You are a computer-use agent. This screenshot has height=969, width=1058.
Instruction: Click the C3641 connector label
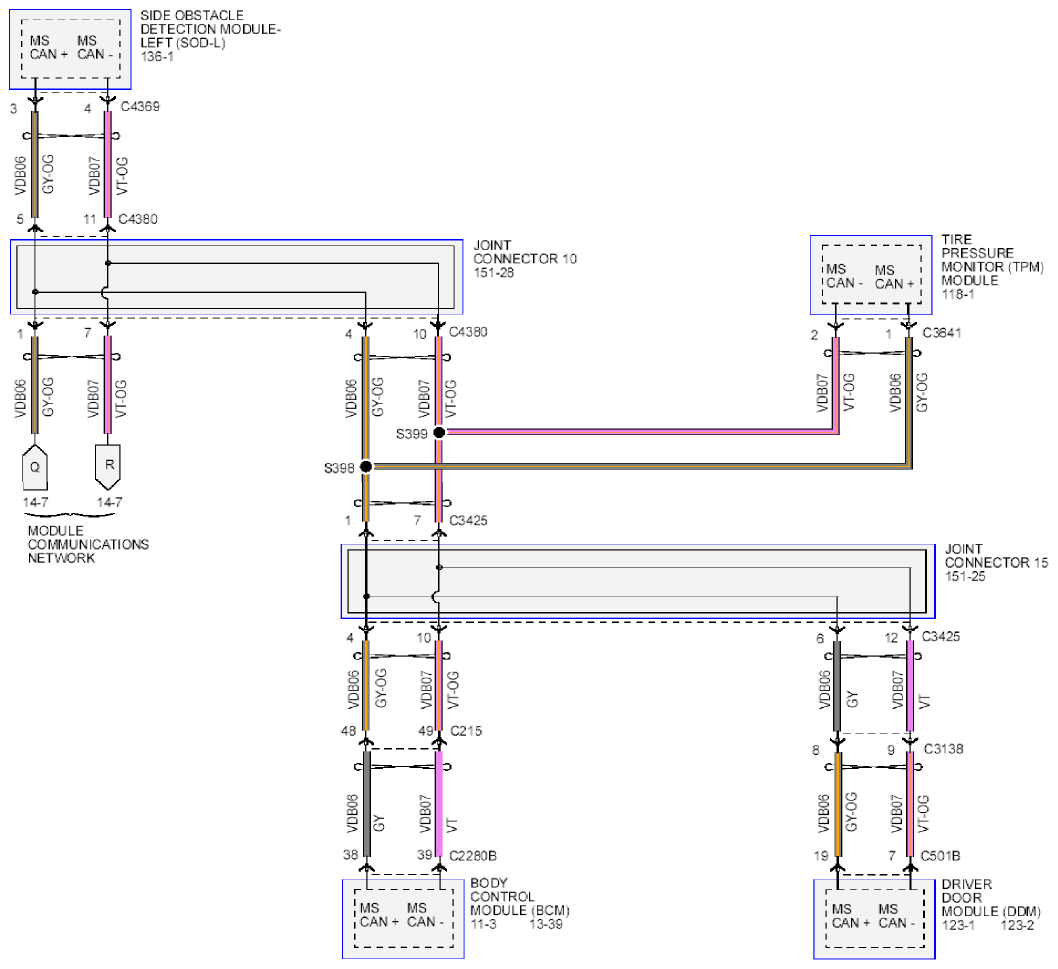943,334
